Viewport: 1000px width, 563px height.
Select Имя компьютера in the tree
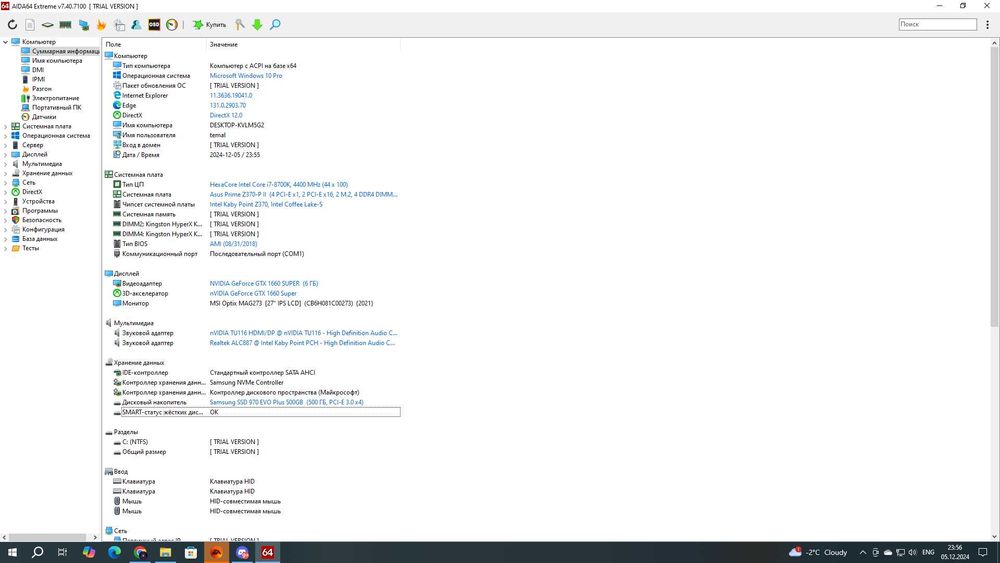(57, 61)
